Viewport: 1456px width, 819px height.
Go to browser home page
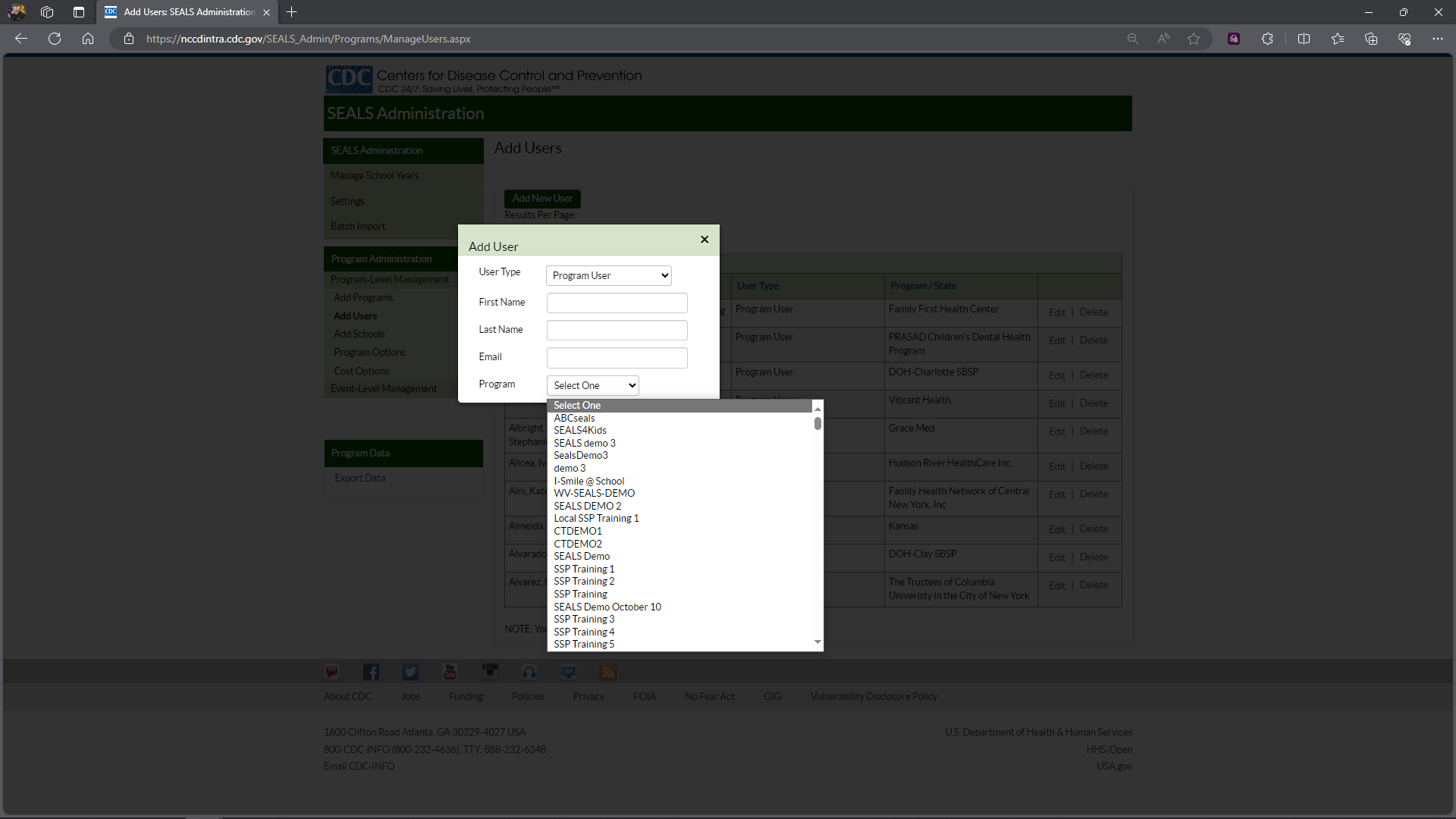pyautogui.click(x=88, y=39)
